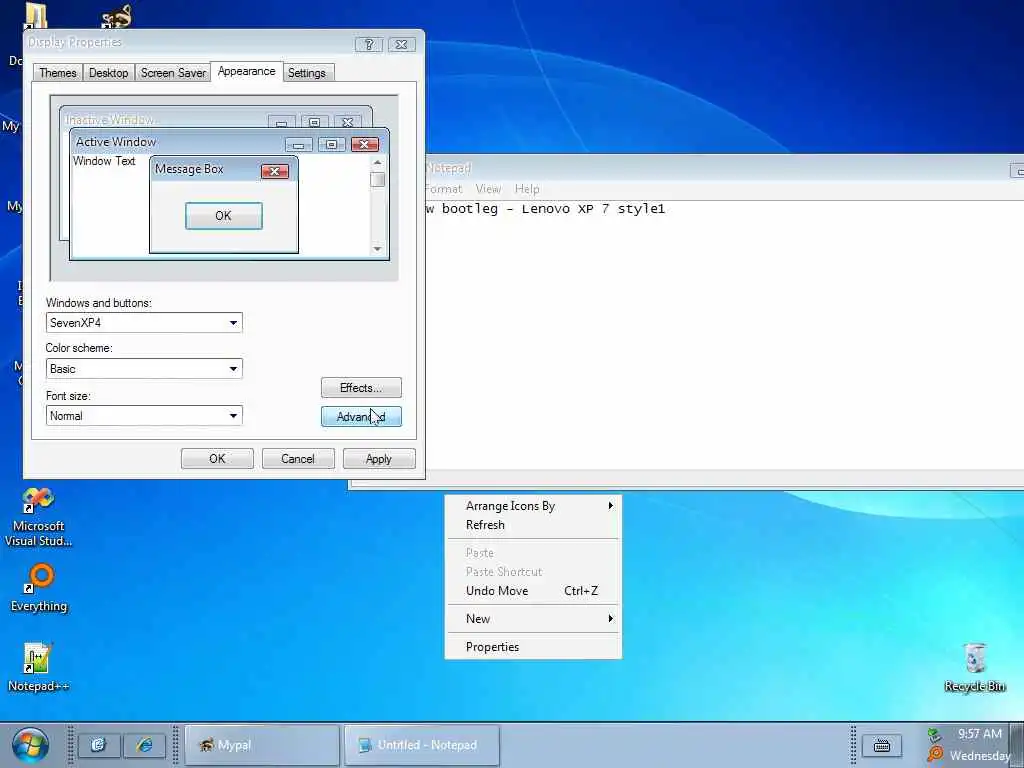This screenshot has height=768, width=1024.
Task: Switch to the Themes tab
Action: pos(57,72)
